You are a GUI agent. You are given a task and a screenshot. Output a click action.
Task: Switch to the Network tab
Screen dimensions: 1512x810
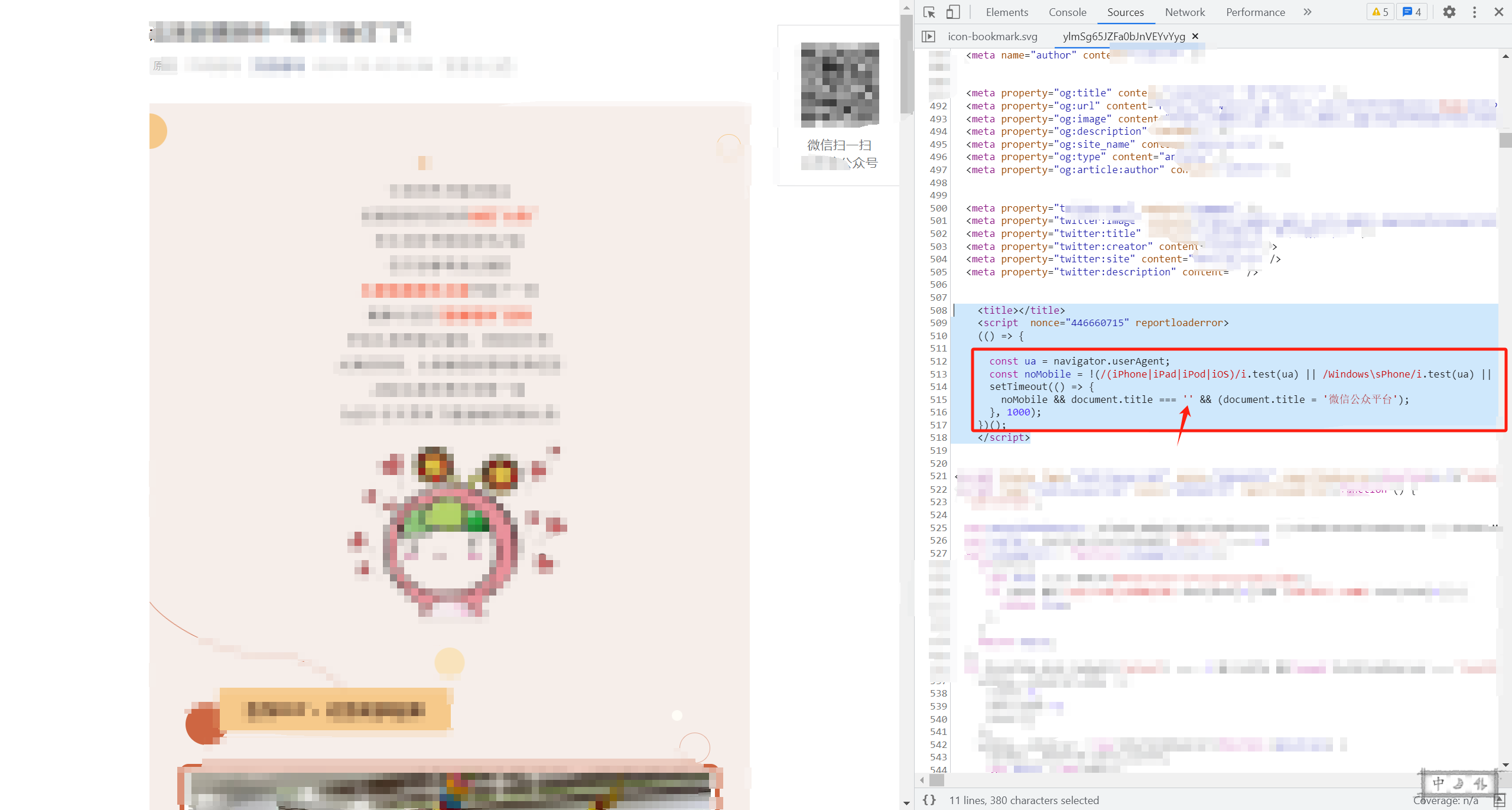[1184, 12]
